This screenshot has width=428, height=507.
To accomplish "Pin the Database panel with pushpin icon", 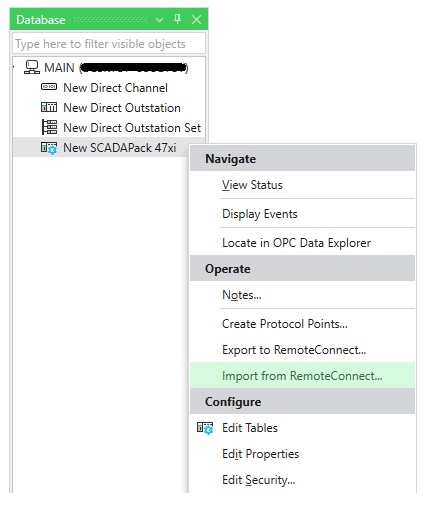I will 177,19.
